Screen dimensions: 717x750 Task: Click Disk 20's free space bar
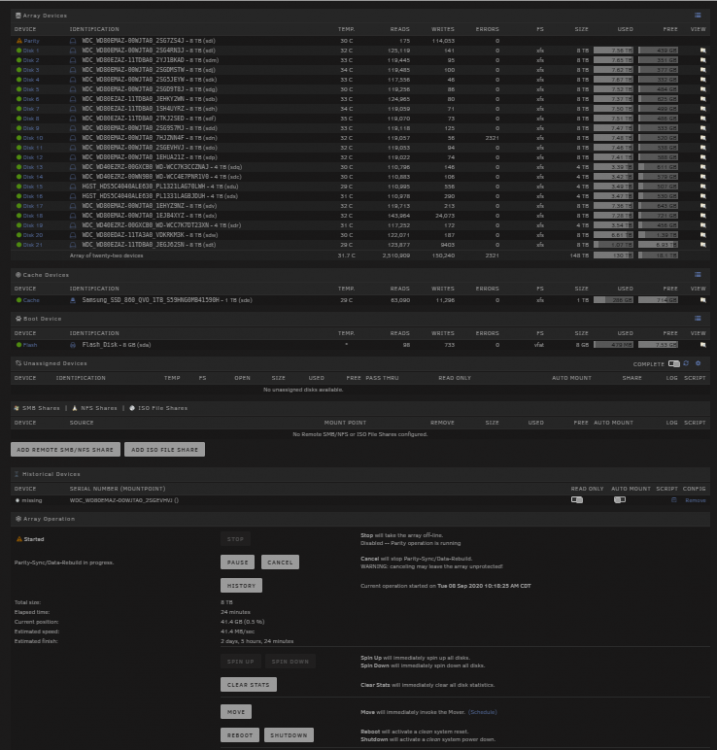tap(658, 235)
